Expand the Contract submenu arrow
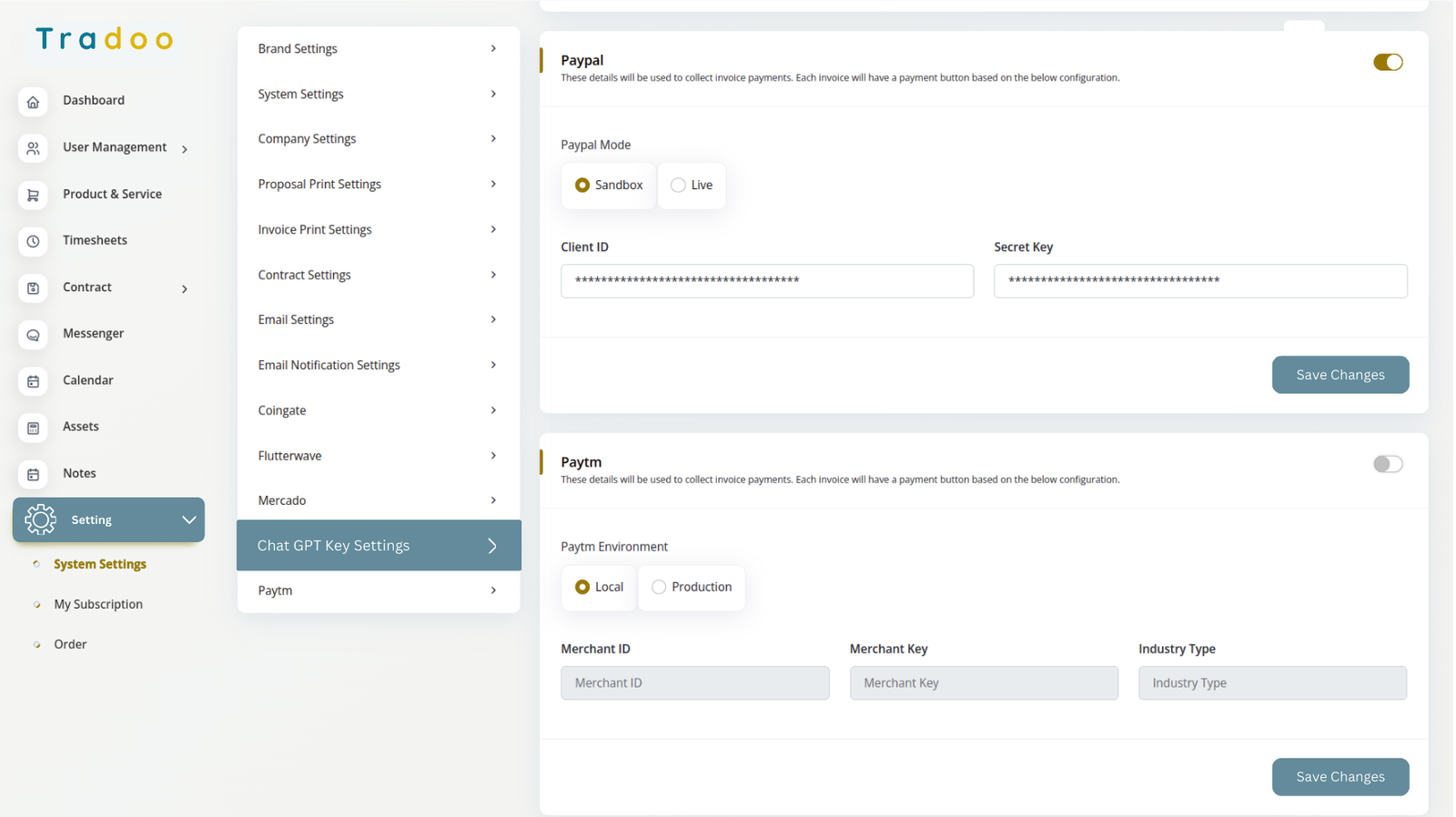1456x817 pixels. 185,289
